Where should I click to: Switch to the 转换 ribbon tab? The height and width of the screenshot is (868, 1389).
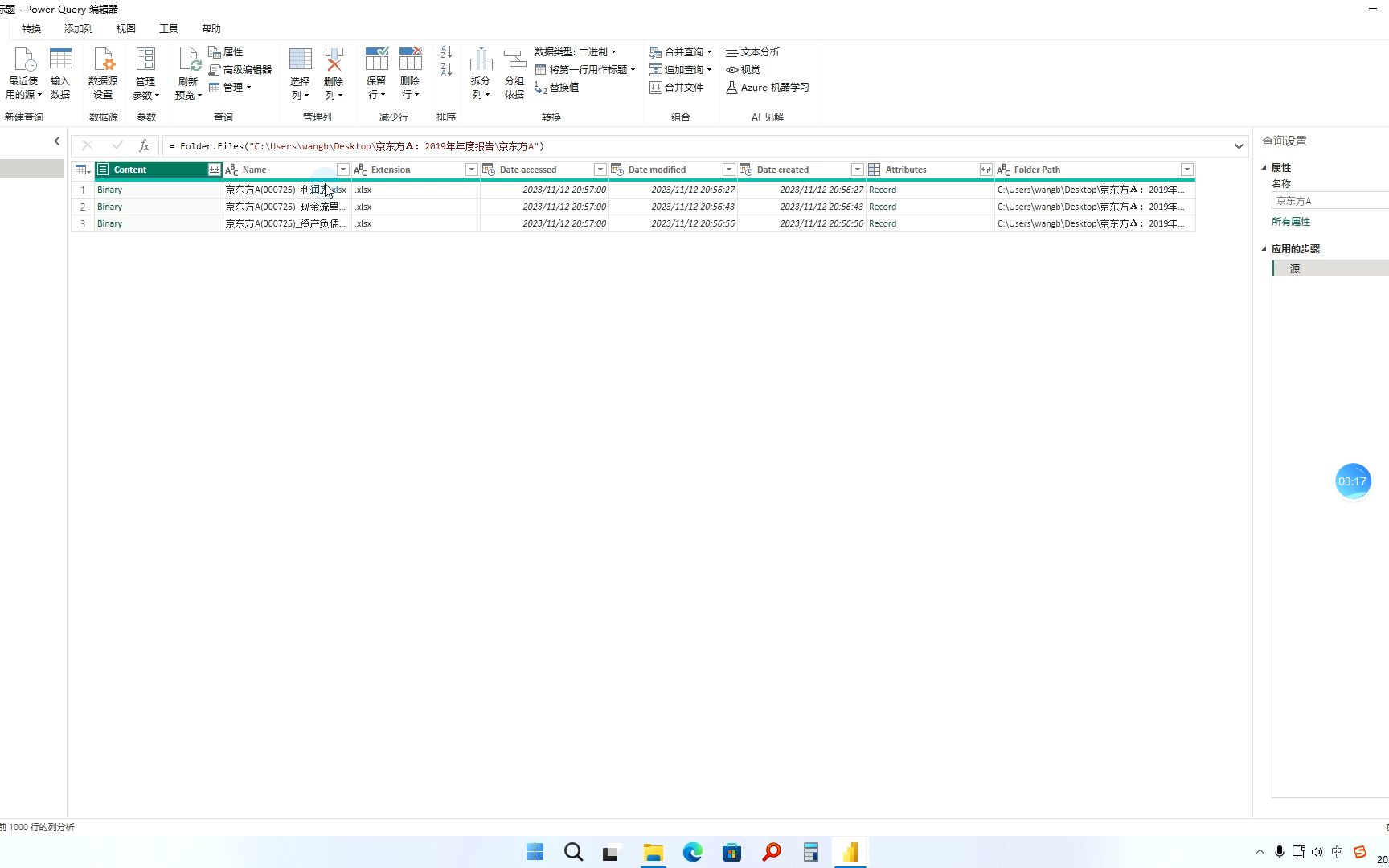point(31,28)
